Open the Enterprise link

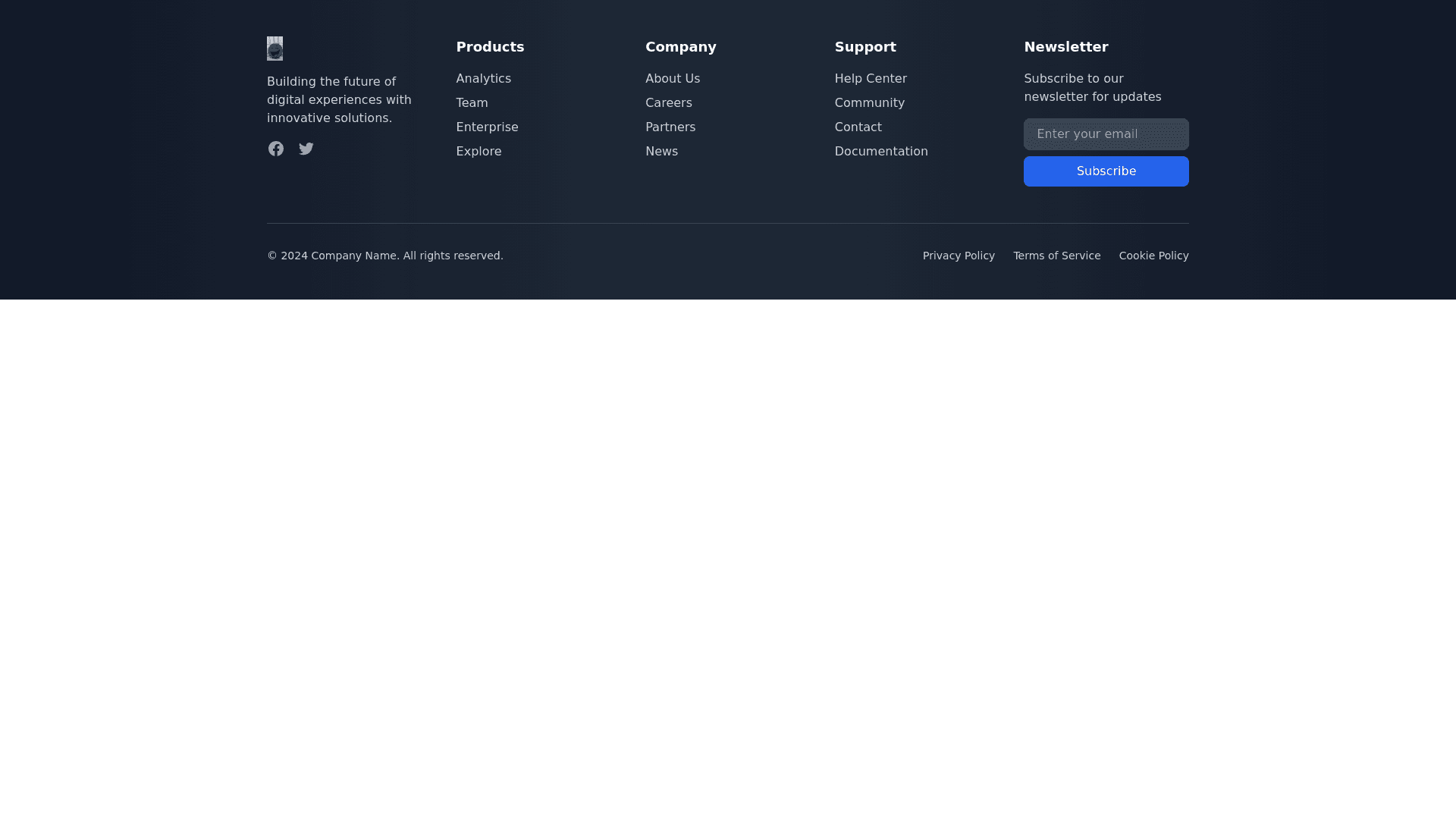click(x=487, y=127)
